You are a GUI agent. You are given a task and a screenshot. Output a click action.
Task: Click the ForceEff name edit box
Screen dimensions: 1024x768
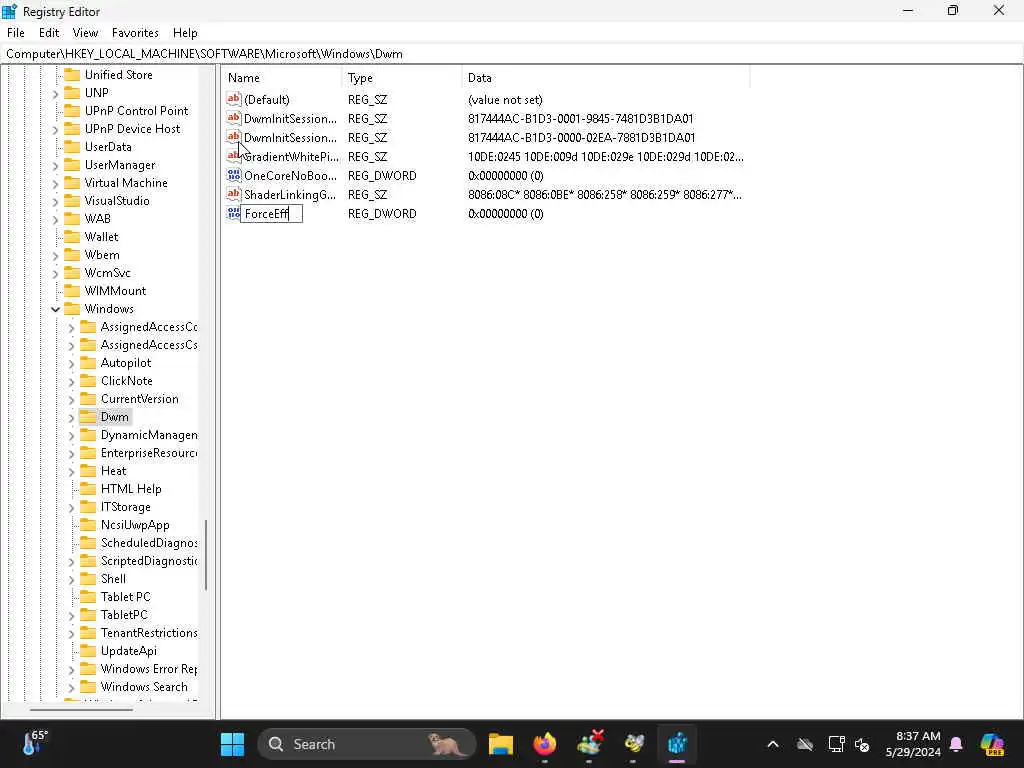(272, 214)
